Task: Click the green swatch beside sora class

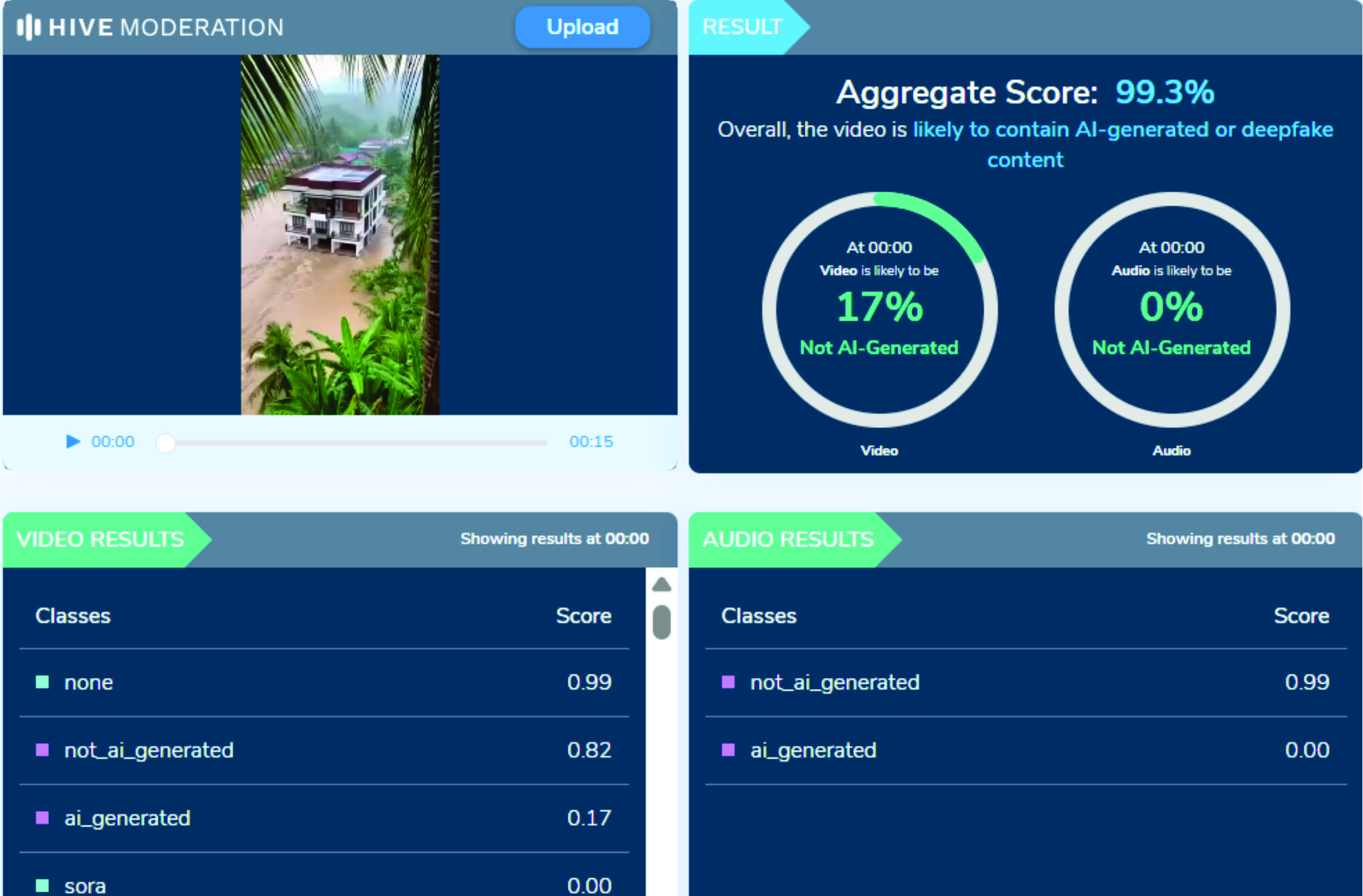Action: pyautogui.click(x=42, y=885)
